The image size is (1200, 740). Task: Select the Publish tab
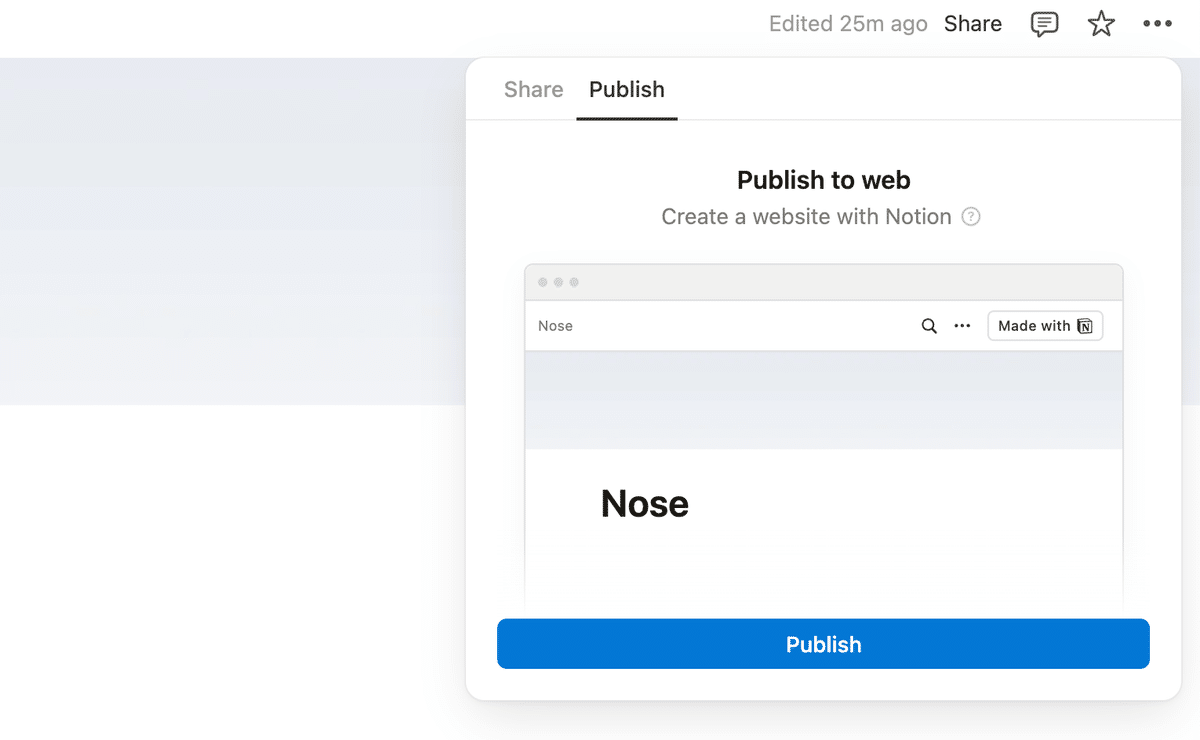627,89
